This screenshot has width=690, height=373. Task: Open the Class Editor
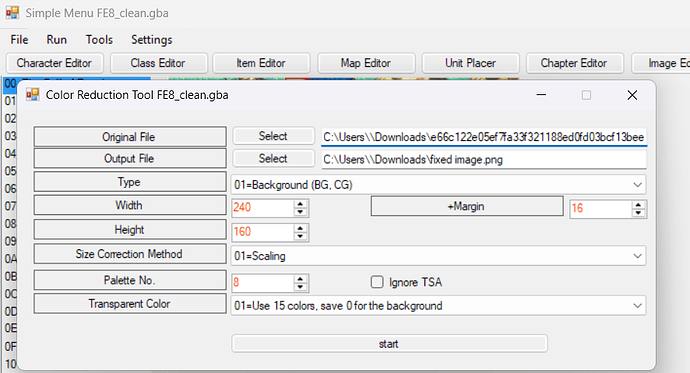pos(158,63)
